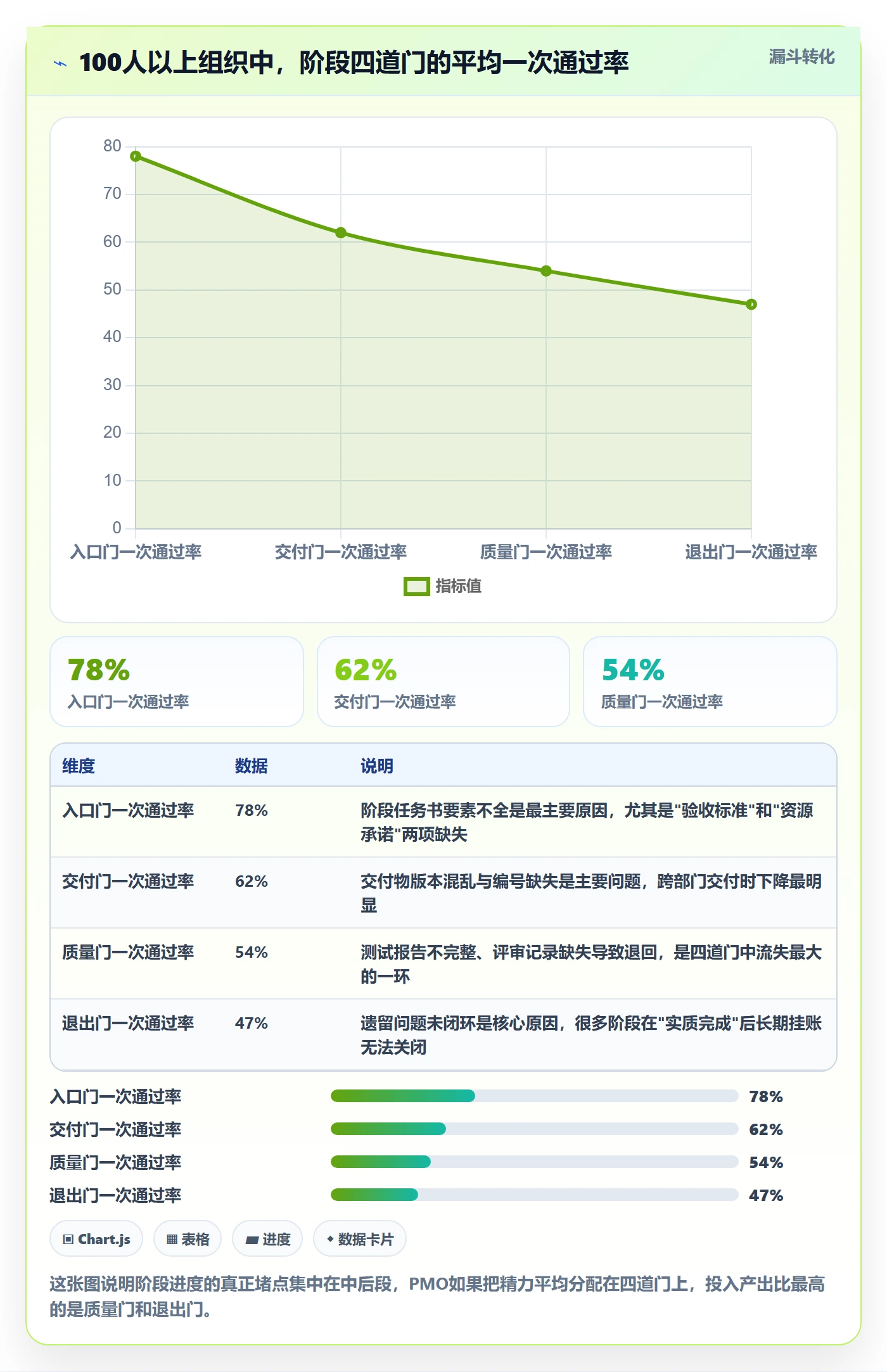Click the chart data point at 78
The image size is (887, 1372).
tap(136, 156)
